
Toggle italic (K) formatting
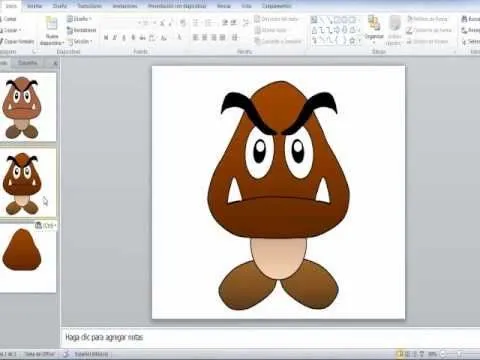click(115, 38)
